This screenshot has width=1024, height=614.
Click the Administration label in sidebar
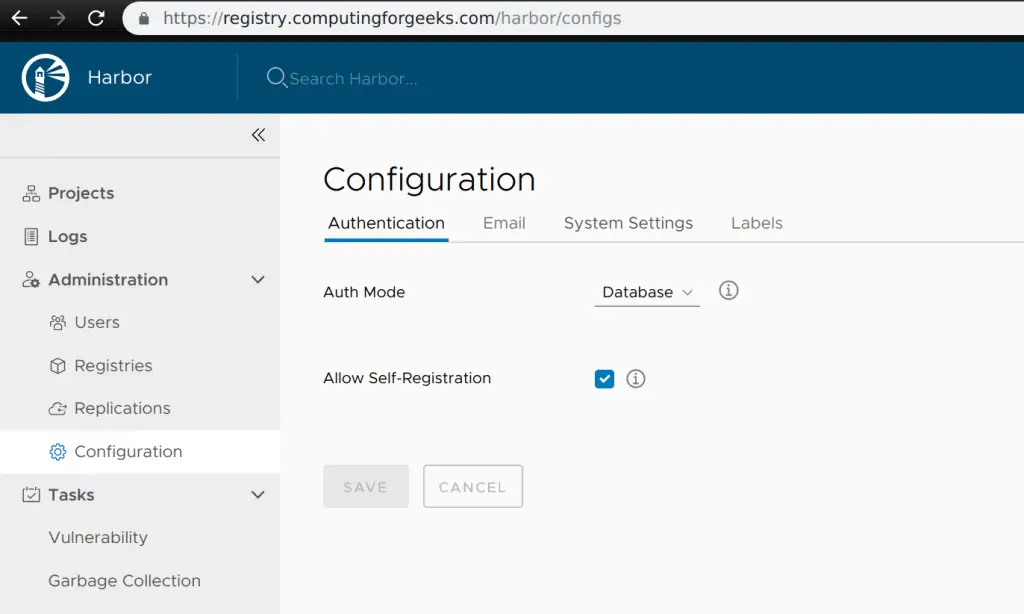(x=108, y=280)
